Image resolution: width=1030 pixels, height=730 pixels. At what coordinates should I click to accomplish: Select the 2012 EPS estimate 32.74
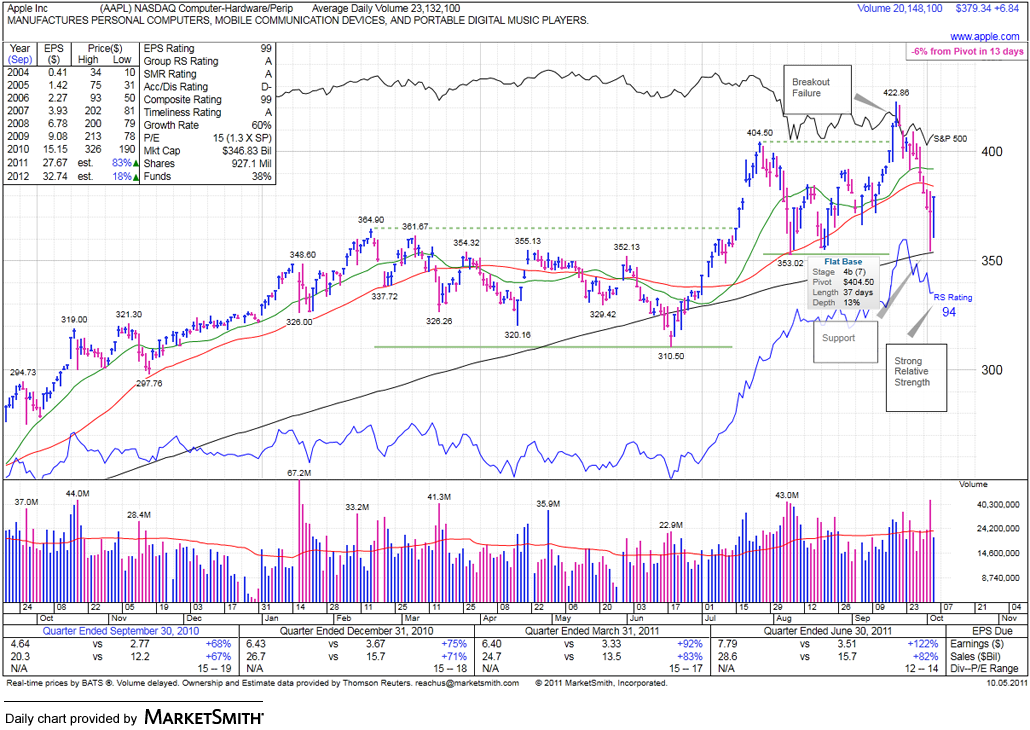pos(55,177)
